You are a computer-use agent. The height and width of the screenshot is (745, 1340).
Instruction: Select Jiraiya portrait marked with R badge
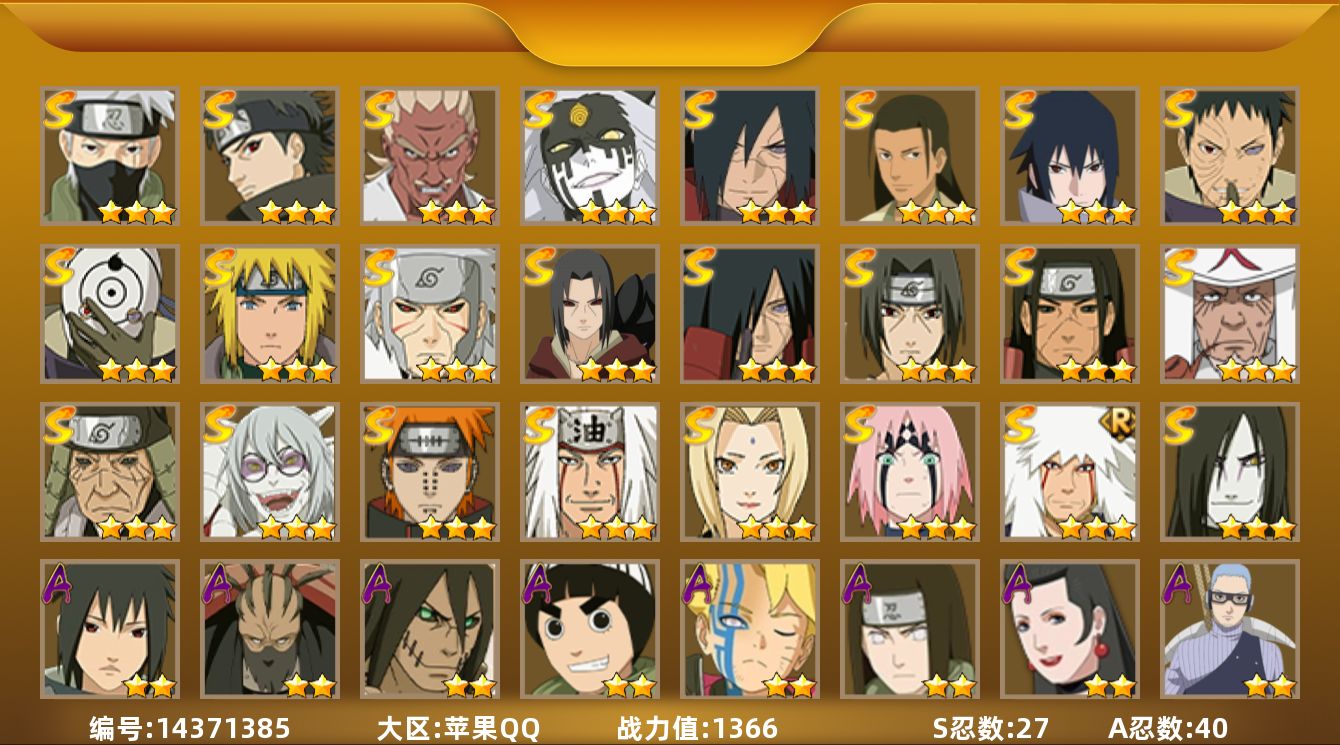(1070, 472)
